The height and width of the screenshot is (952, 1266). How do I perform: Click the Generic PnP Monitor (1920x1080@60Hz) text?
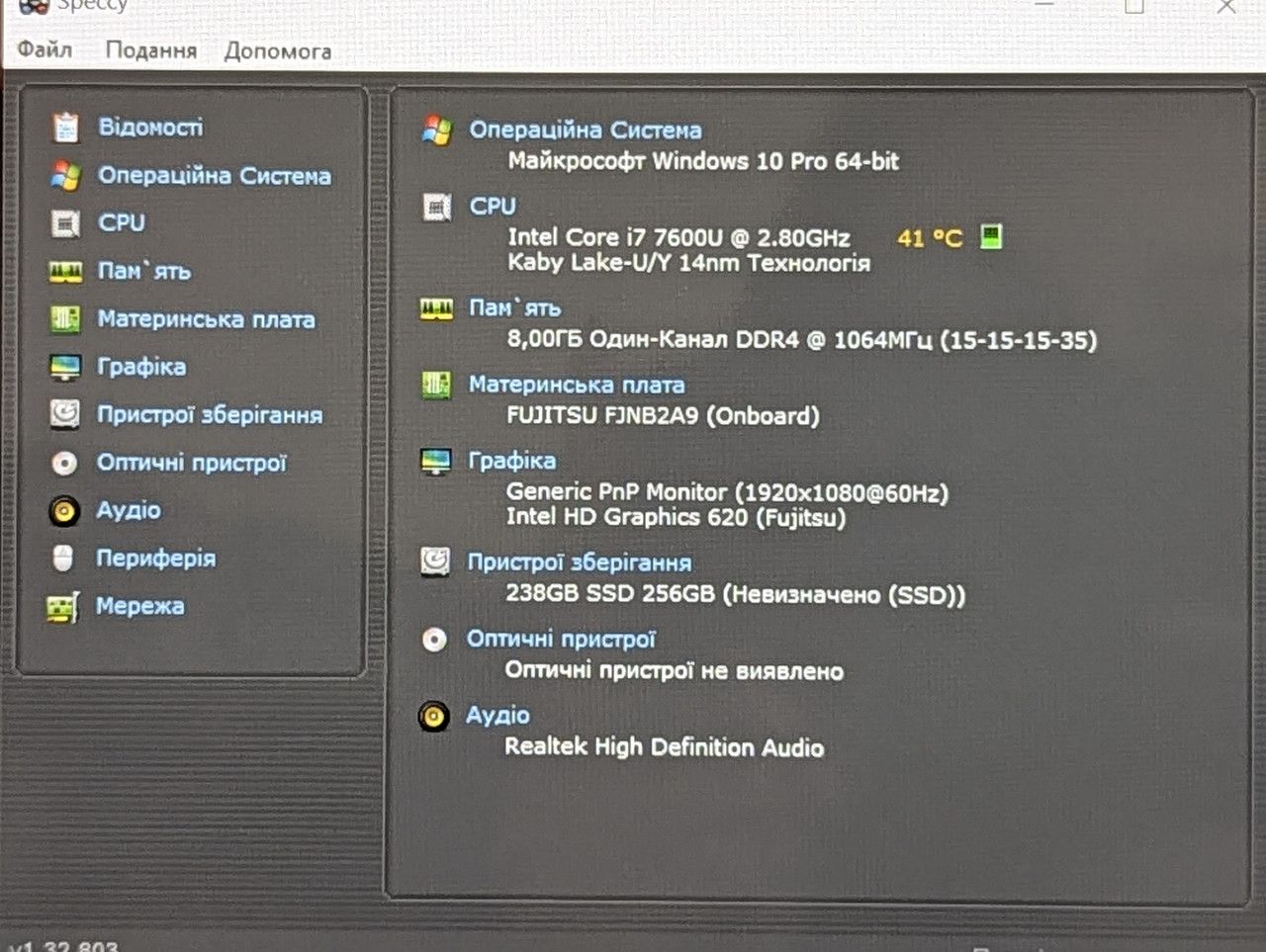point(727,492)
